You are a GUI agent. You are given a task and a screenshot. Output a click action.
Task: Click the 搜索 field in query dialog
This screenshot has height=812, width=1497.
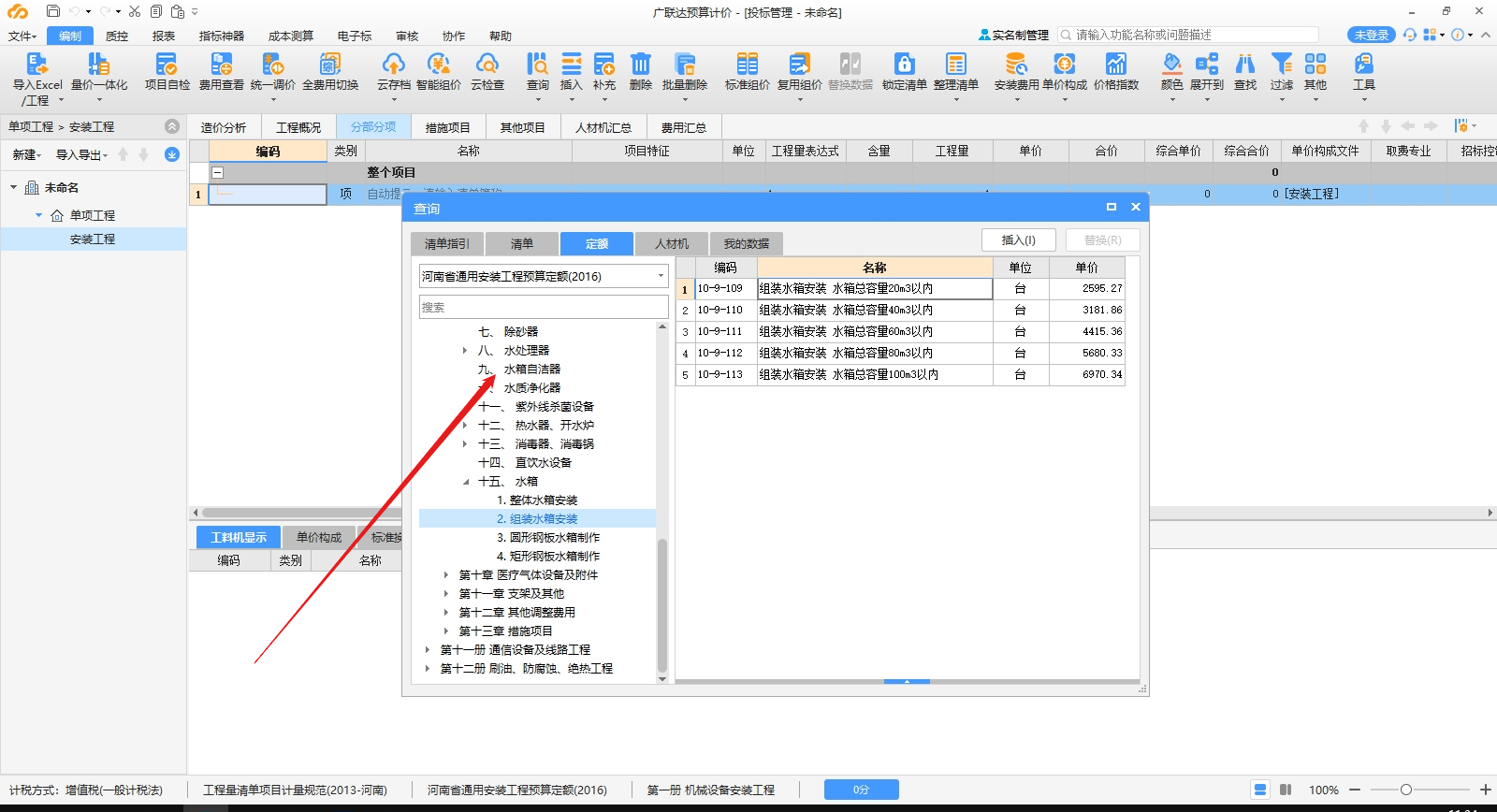pos(544,307)
